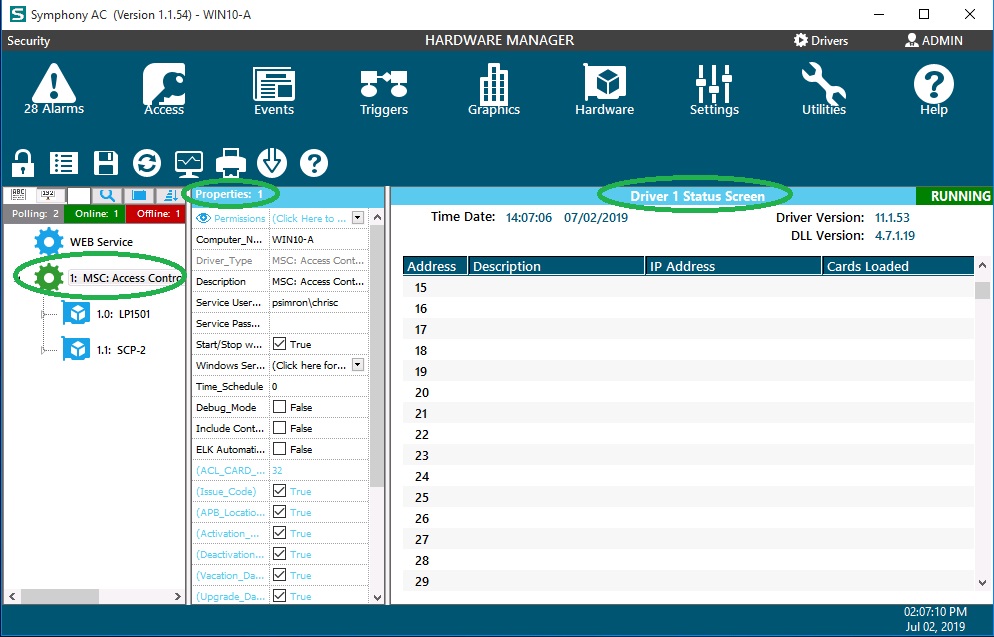
Task: Click the padlock icon in toolbar
Action: [x=23, y=163]
